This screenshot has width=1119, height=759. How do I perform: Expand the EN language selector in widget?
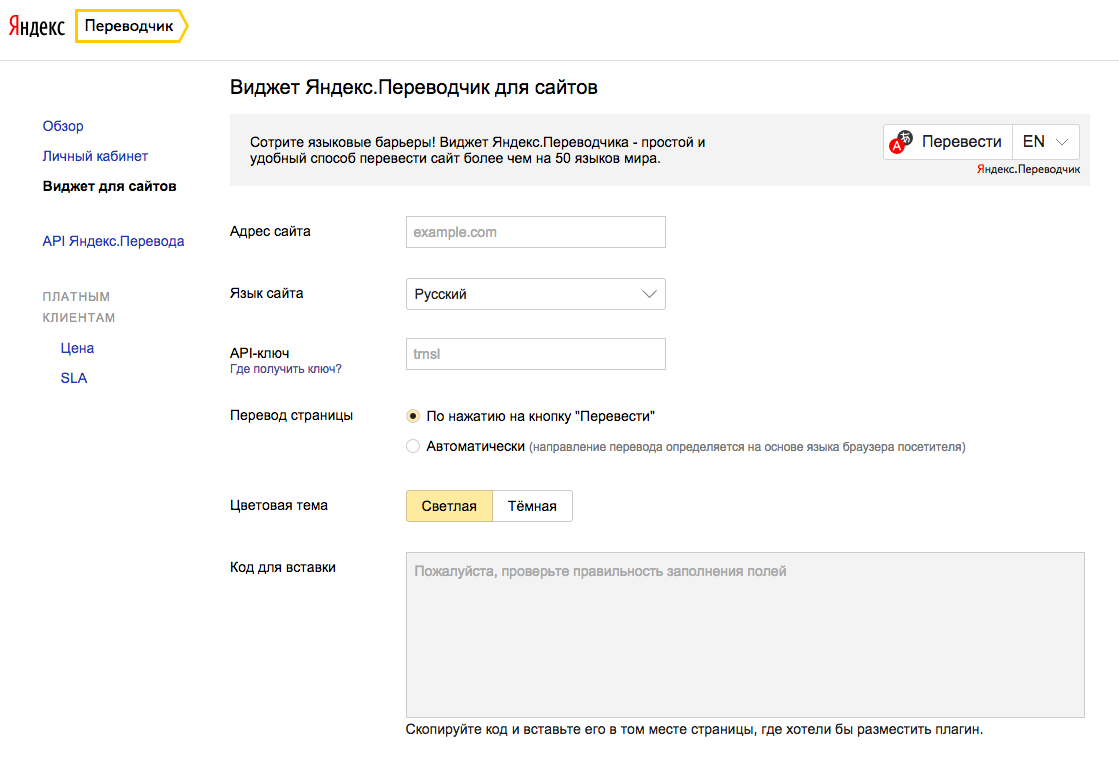click(x=1046, y=142)
